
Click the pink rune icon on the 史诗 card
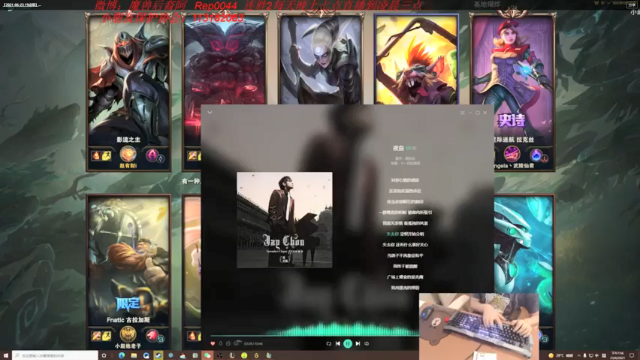pyautogui.click(x=511, y=155)
